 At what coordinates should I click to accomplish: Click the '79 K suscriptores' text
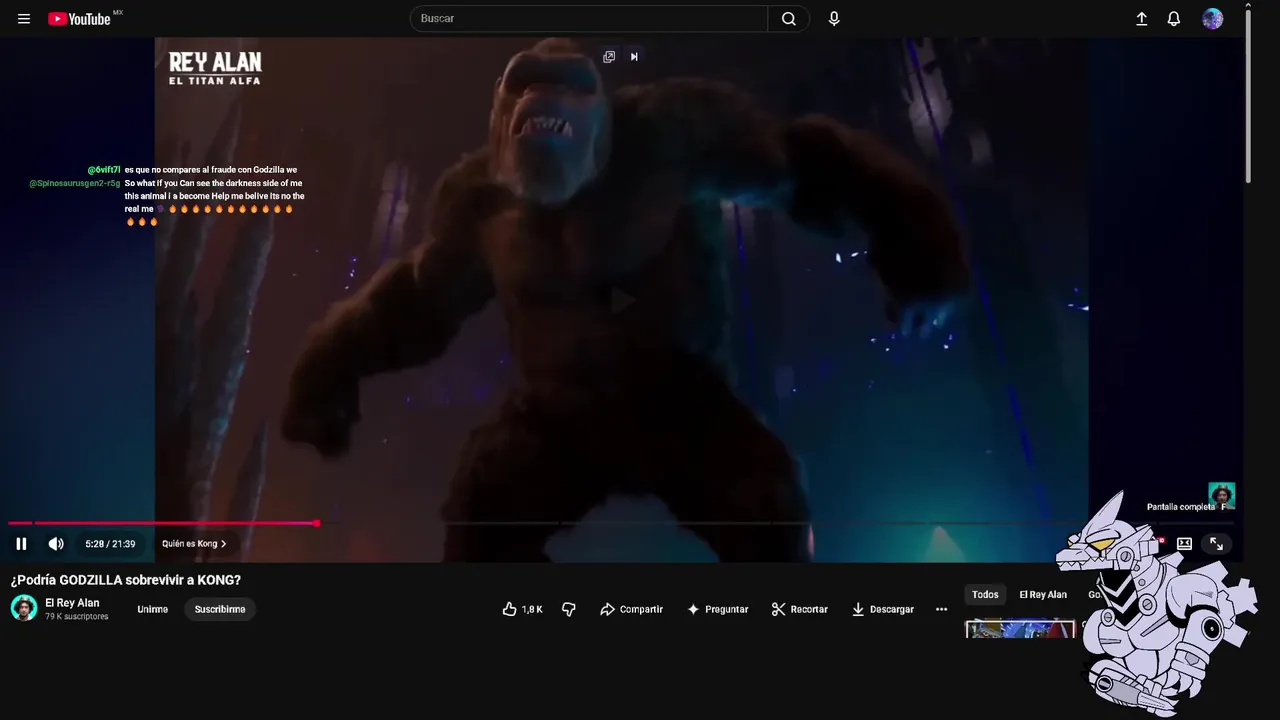coord(77,617)
